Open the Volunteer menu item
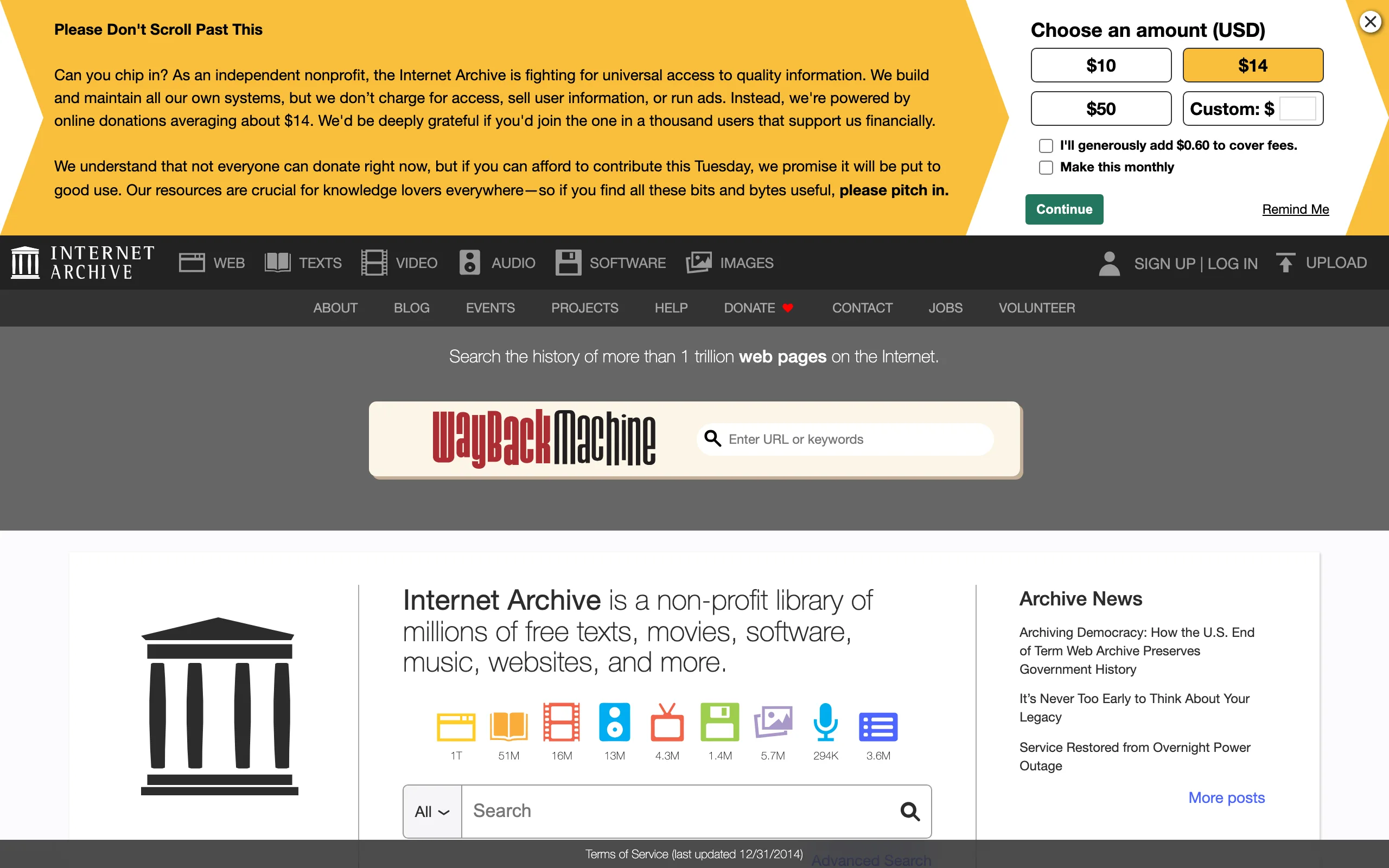Screen dimensions: 1389x868 [1036, 308]
